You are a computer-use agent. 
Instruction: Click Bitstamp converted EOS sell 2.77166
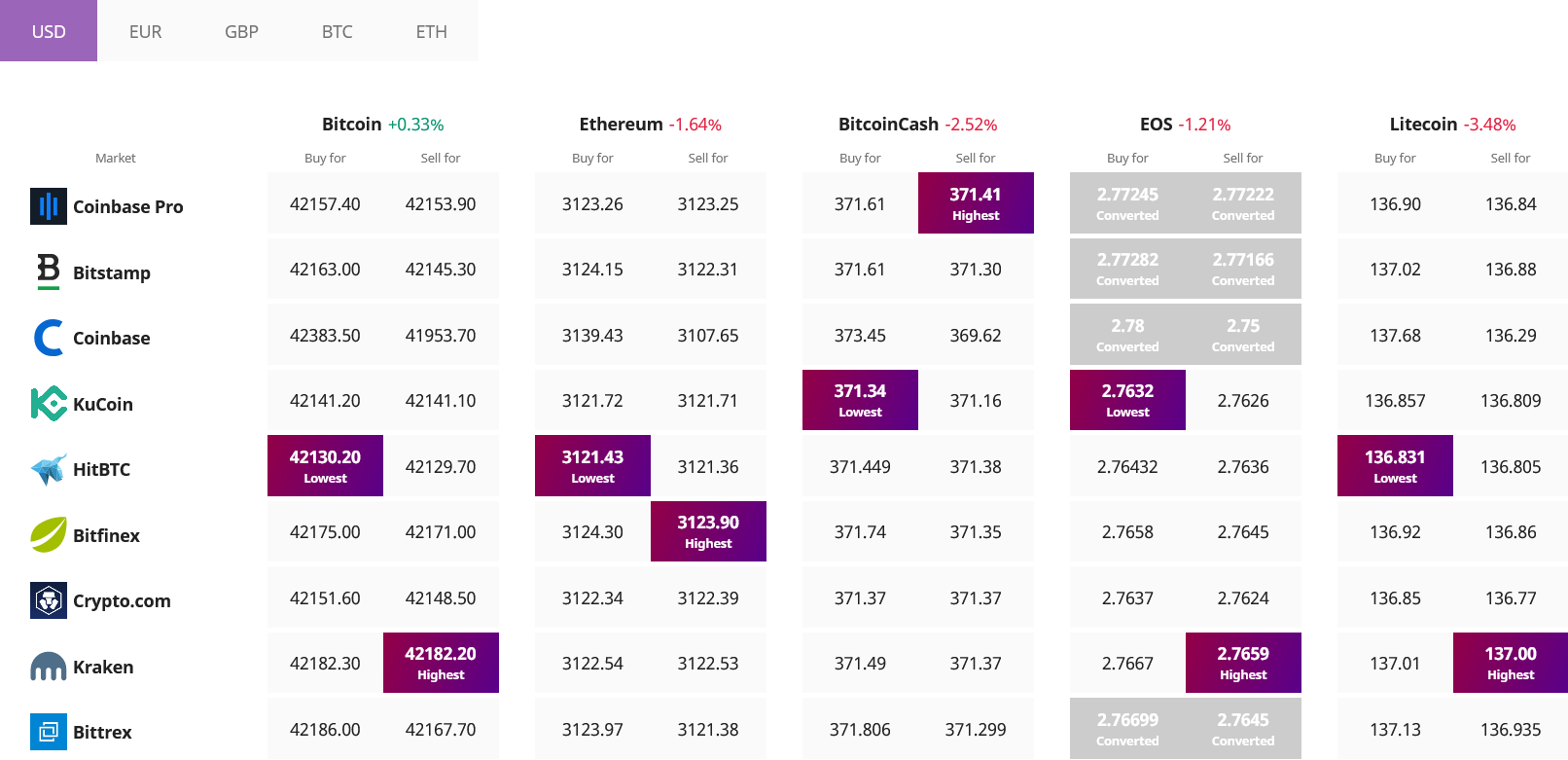pyautogui.click(x=1243, y=269)
